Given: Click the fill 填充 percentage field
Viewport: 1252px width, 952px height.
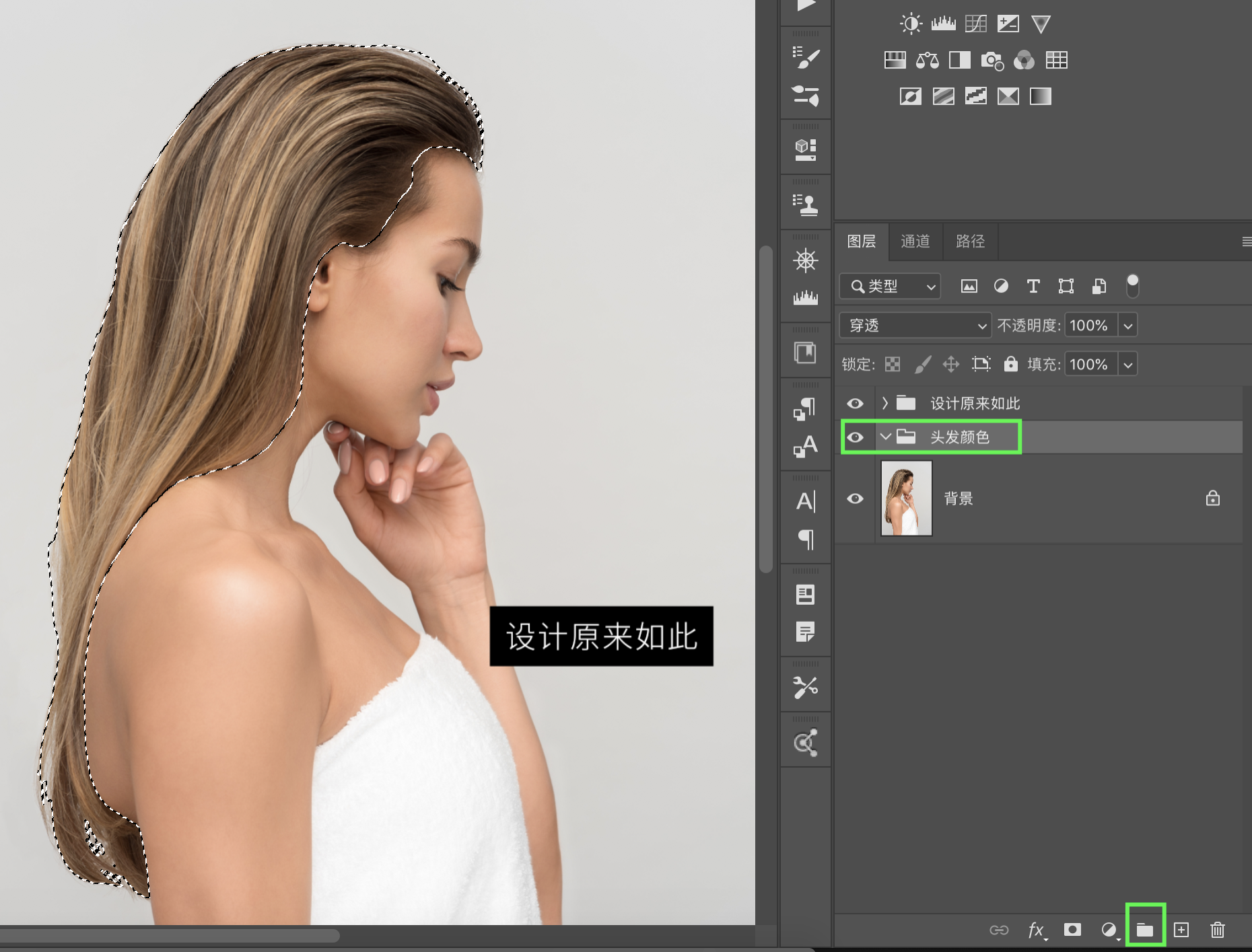Looking at the screenshot, I should point(1090,365).
